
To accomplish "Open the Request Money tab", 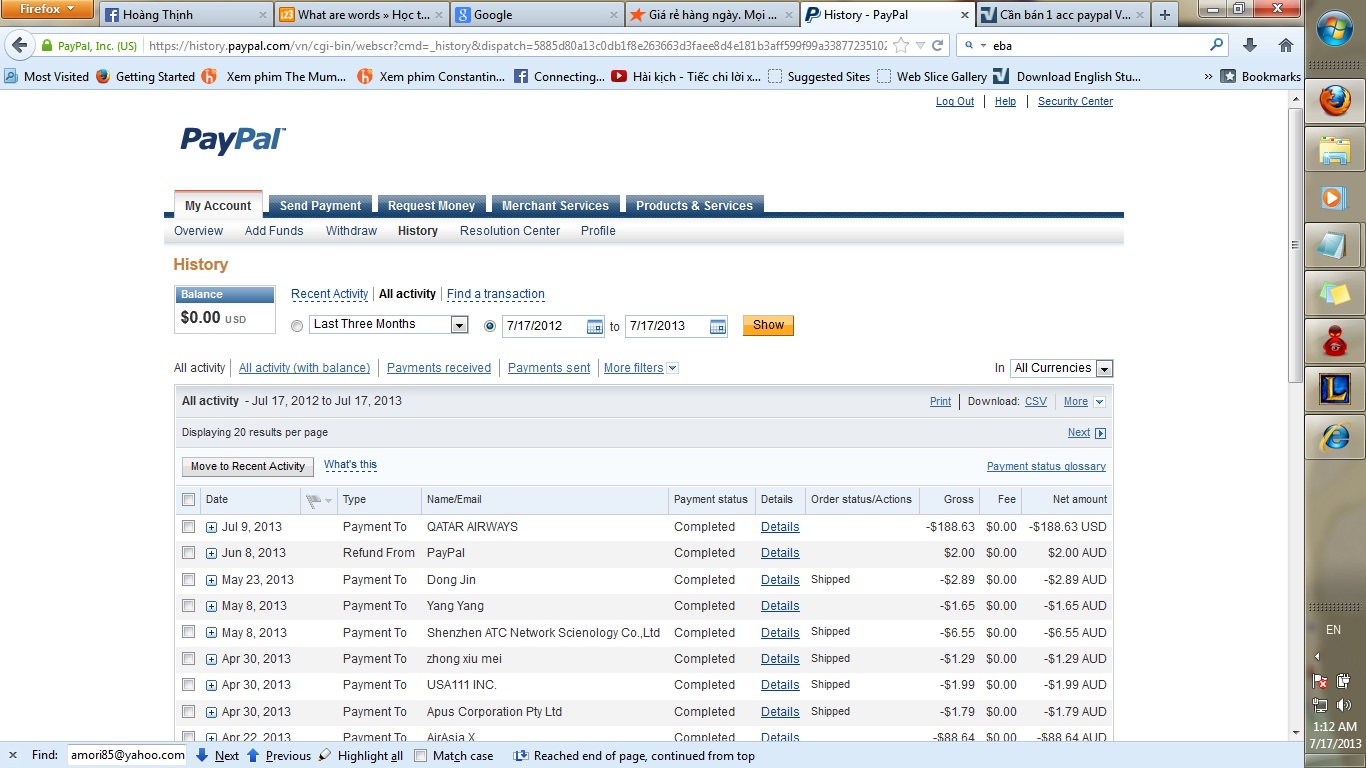I will point(432,205).
